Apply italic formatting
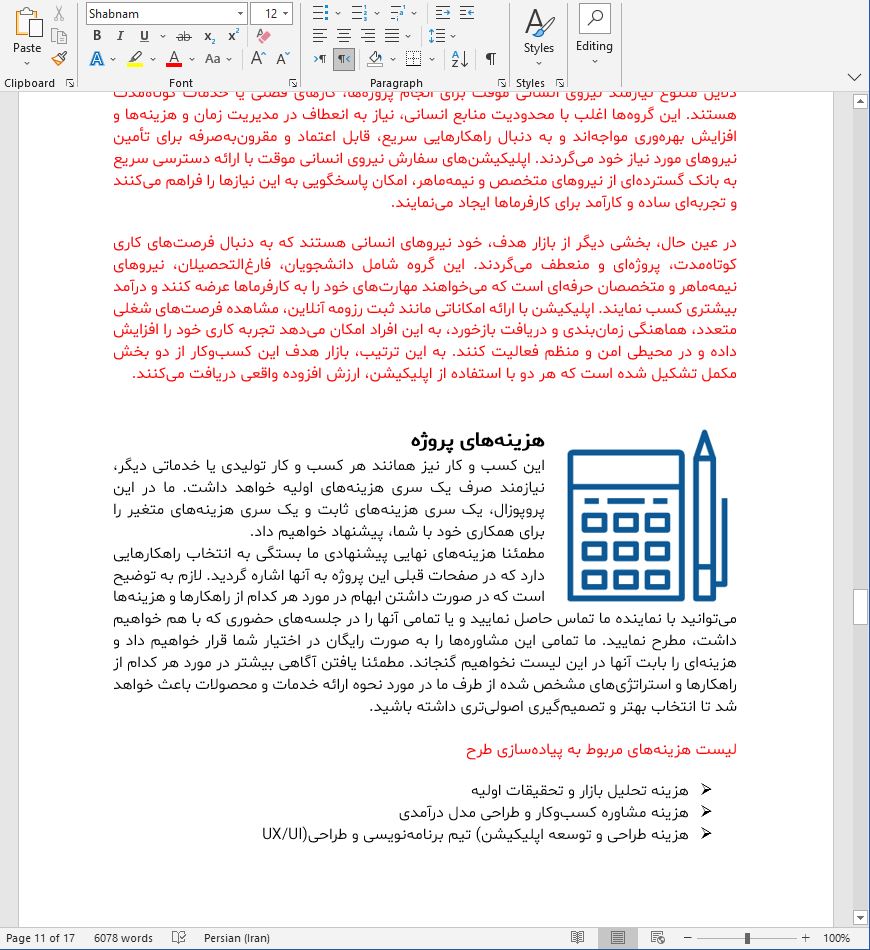Viewport: 870px width, 950px height. click(118, 36)
